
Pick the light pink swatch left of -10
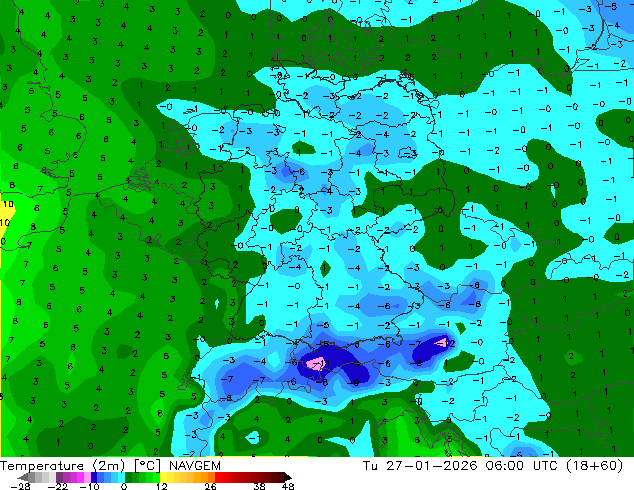[x=87, y=477]
